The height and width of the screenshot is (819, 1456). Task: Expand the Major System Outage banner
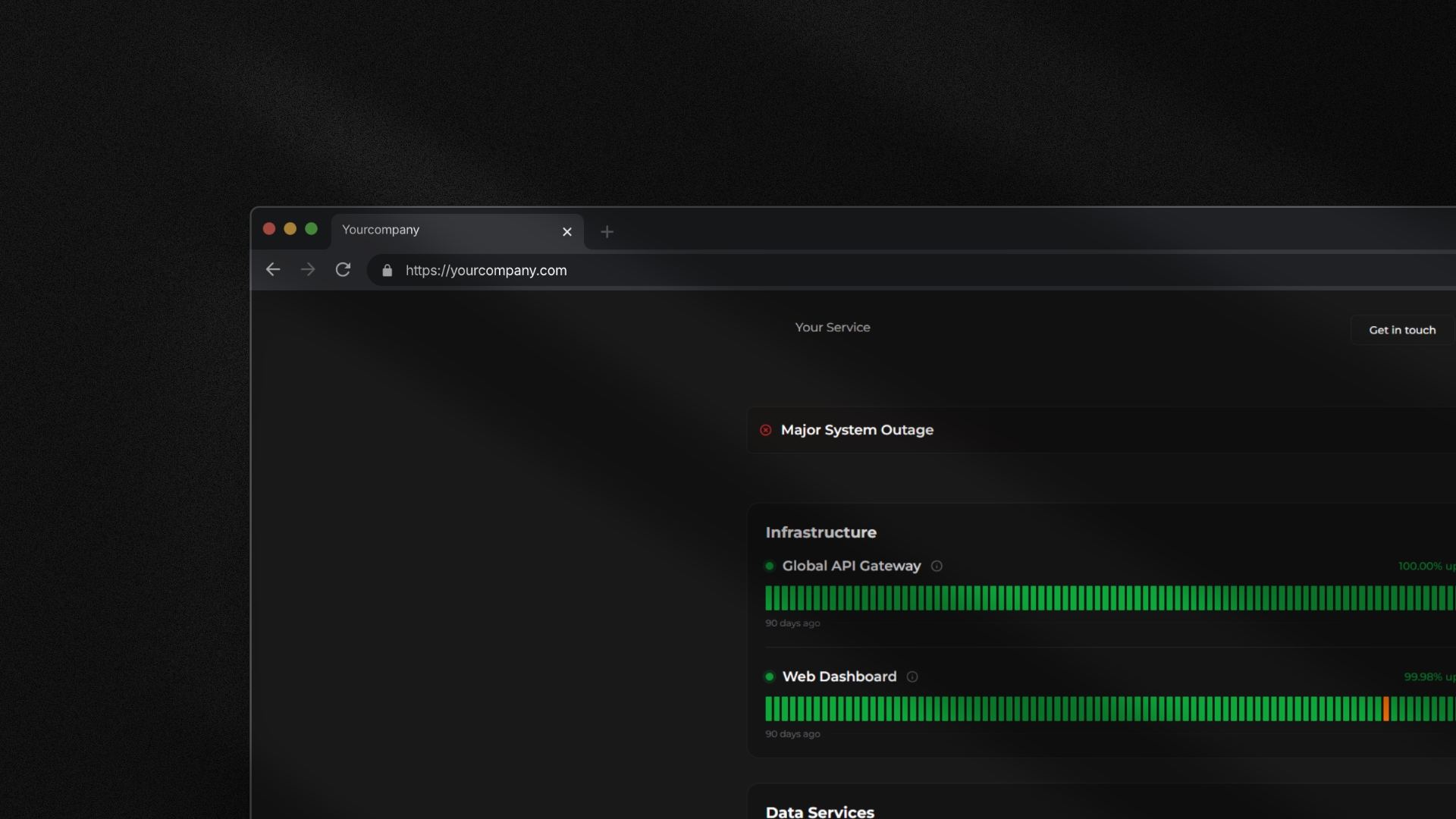click(x=1101, y=430)
